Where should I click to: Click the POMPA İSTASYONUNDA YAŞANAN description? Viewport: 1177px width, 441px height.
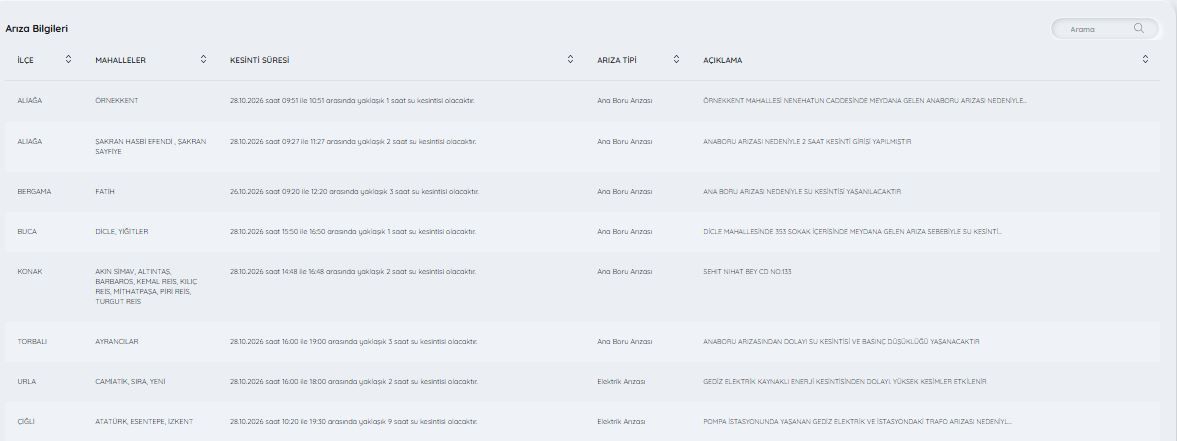(858, 422)
